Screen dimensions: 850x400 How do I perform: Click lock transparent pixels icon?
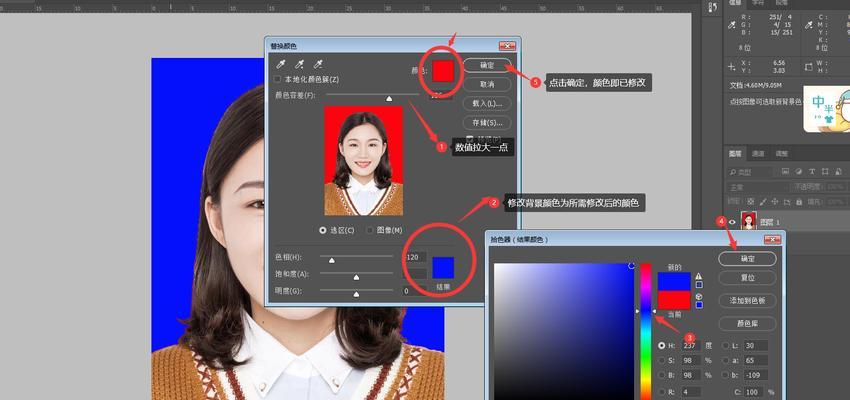750,202
